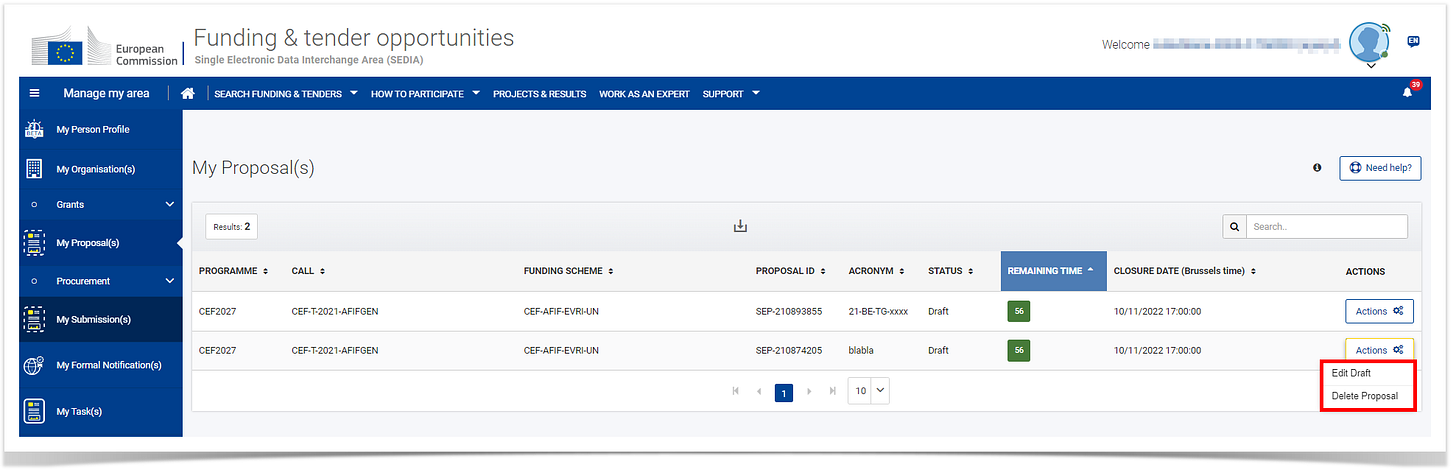Open My Submission(s) link

(x=94, y=320)
